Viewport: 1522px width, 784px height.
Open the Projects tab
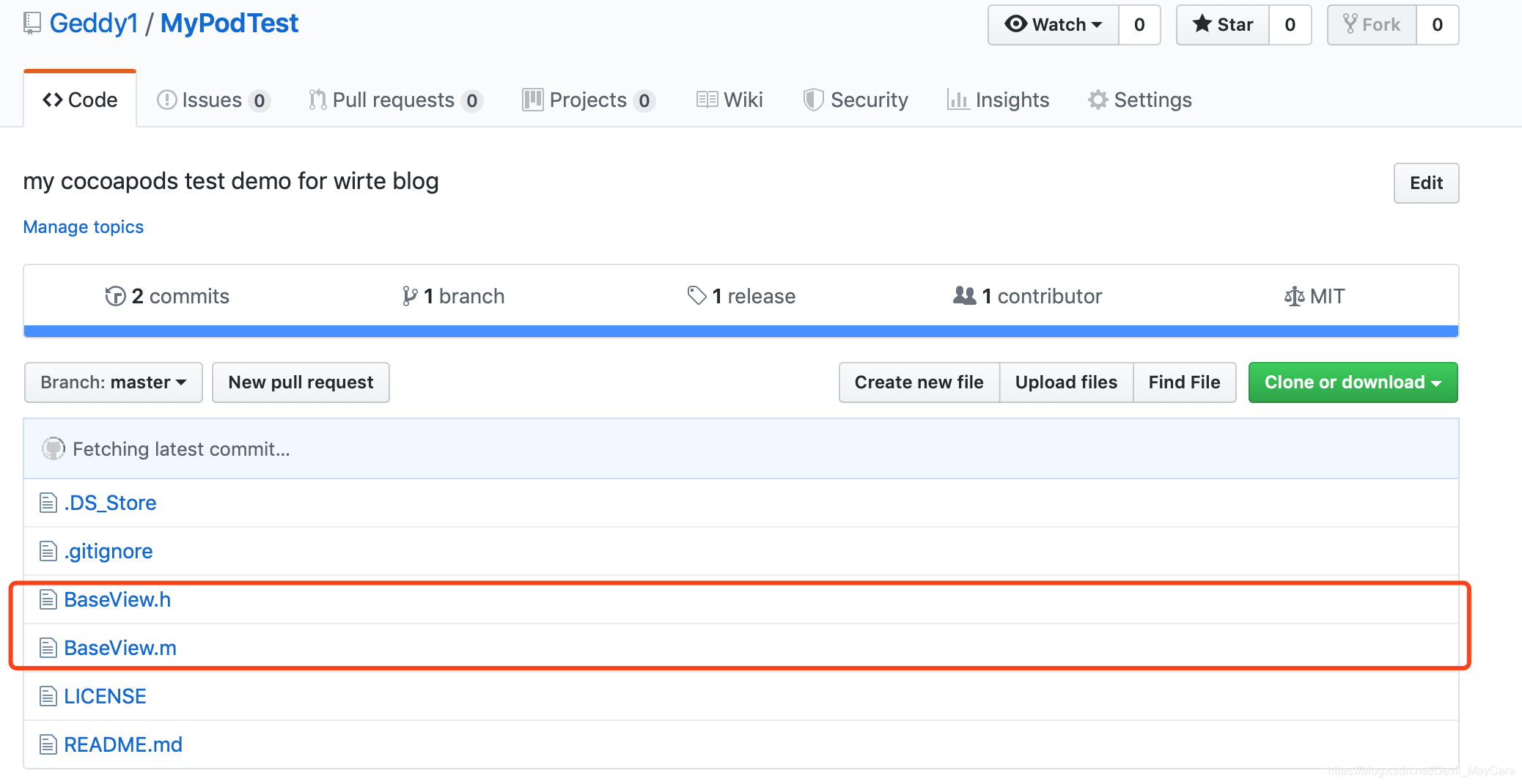588,100
